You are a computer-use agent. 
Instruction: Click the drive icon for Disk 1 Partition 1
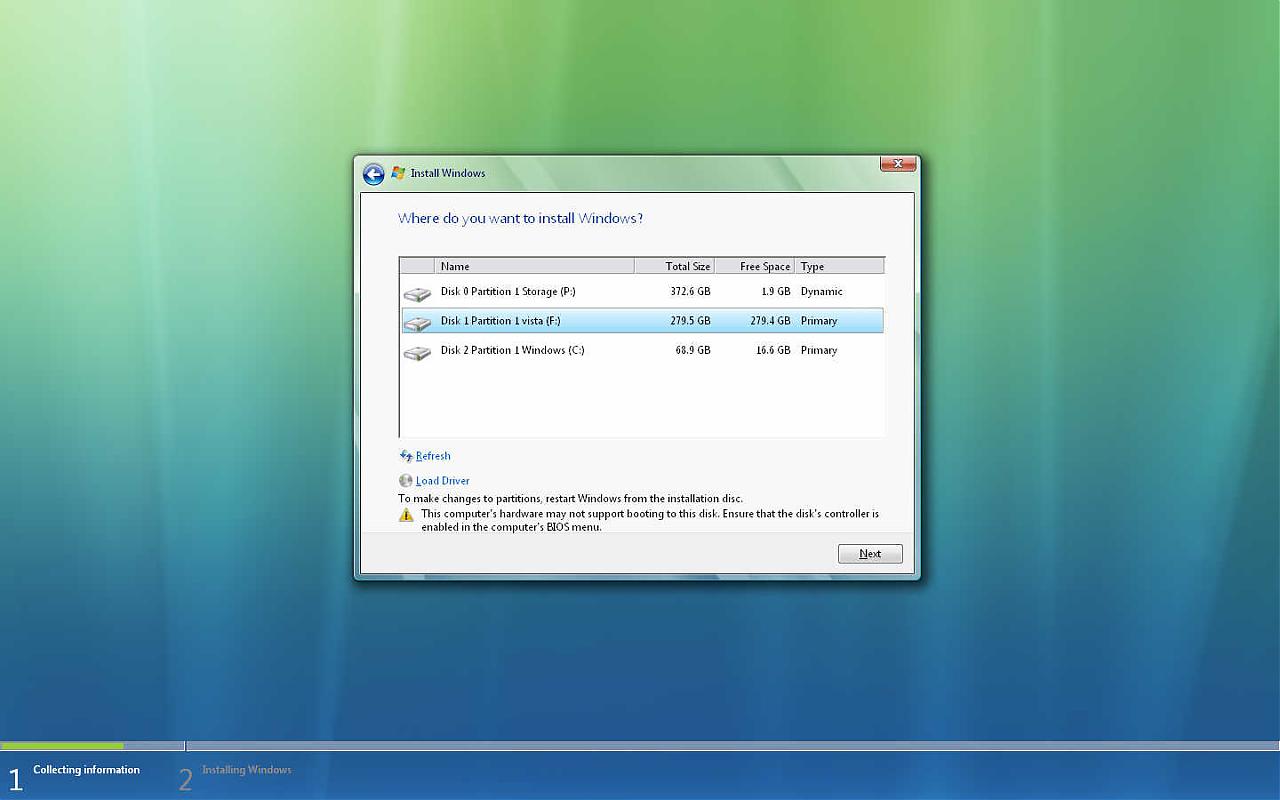pos(417,323)
